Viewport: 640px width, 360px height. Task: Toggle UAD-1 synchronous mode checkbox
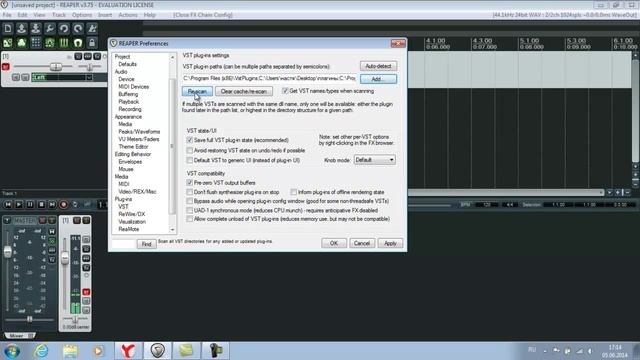(189, 210)
